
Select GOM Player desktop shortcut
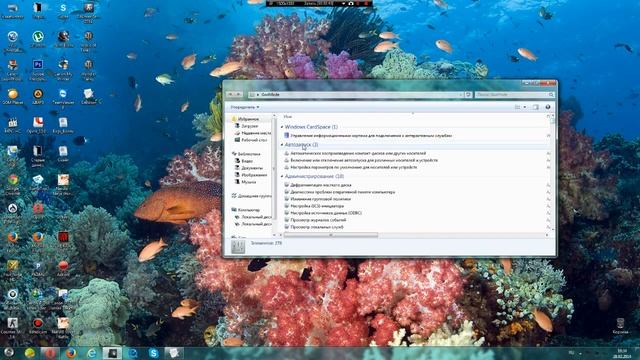click(x=13, y=97)
